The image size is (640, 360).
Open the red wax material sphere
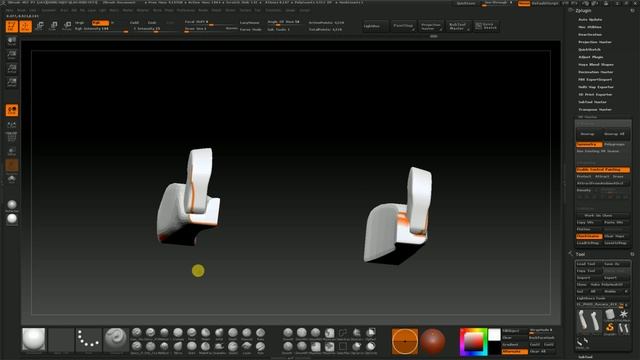[x=433, y=341]
